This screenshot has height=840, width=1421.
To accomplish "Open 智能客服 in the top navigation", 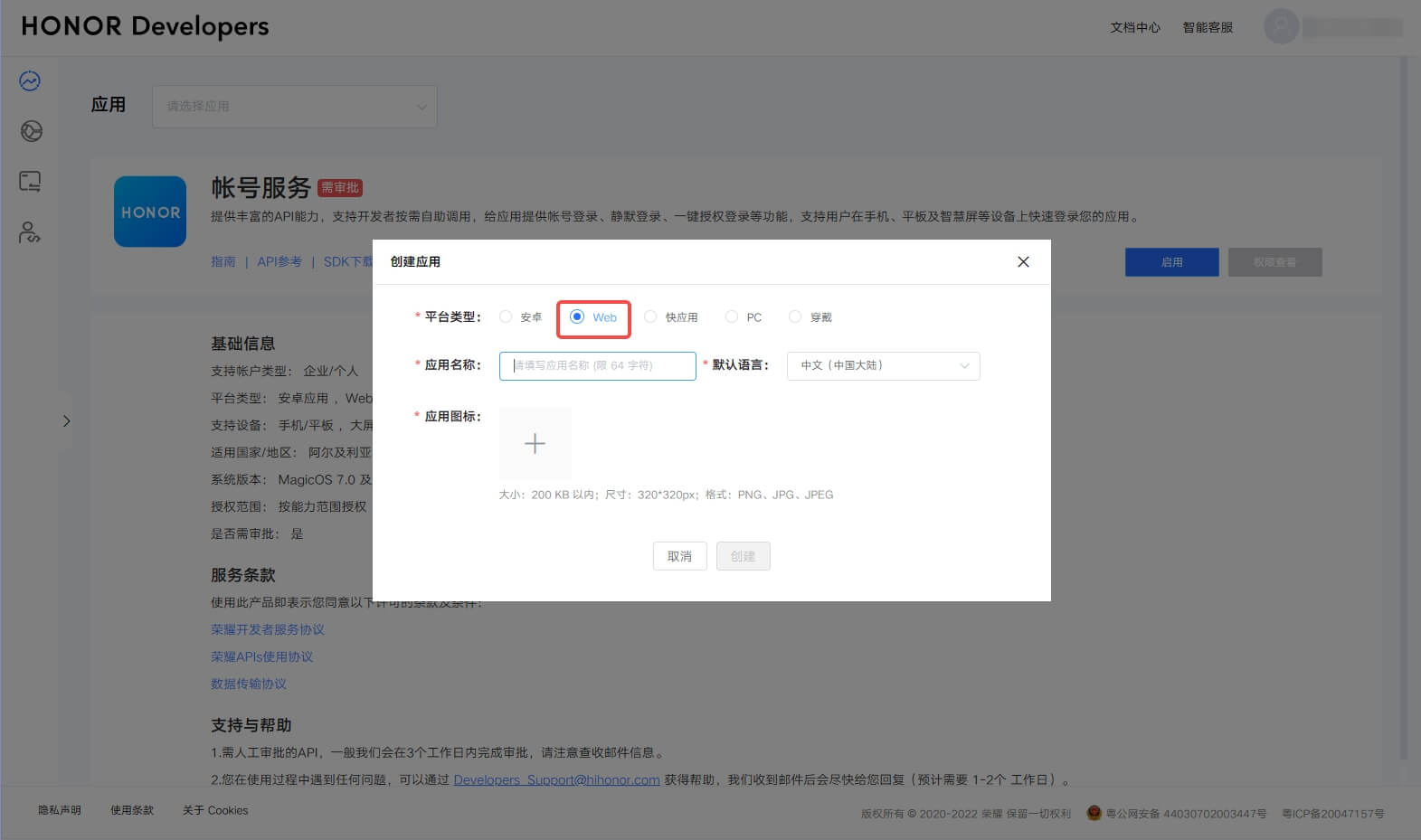I will (1208, 28).
